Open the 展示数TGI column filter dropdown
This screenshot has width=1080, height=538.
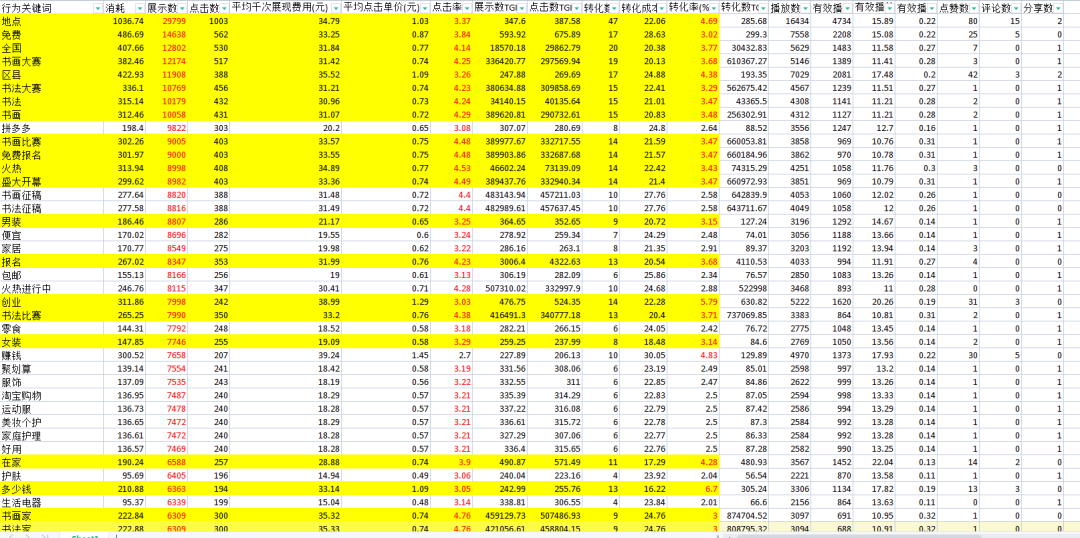coord(522,8)
